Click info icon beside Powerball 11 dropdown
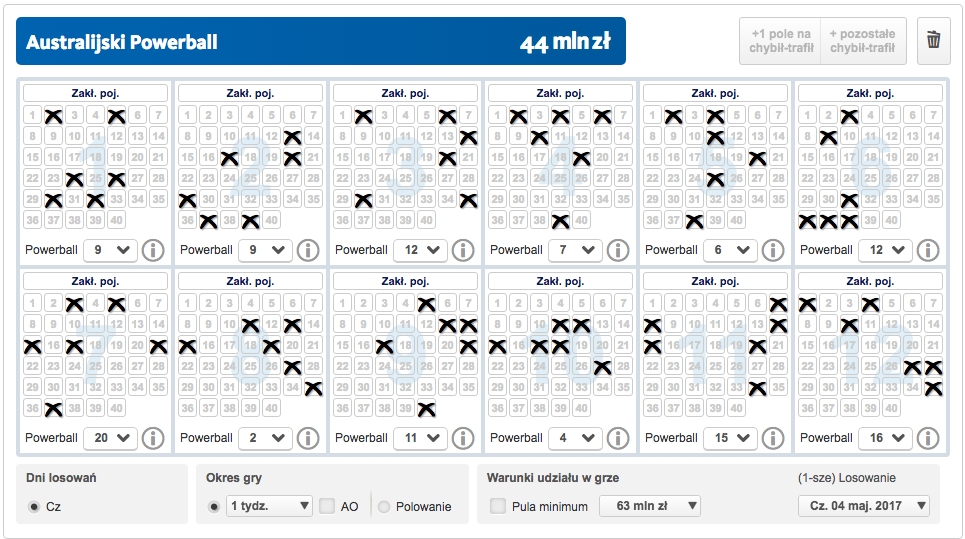The image size is (965, 539). (463, 438)
